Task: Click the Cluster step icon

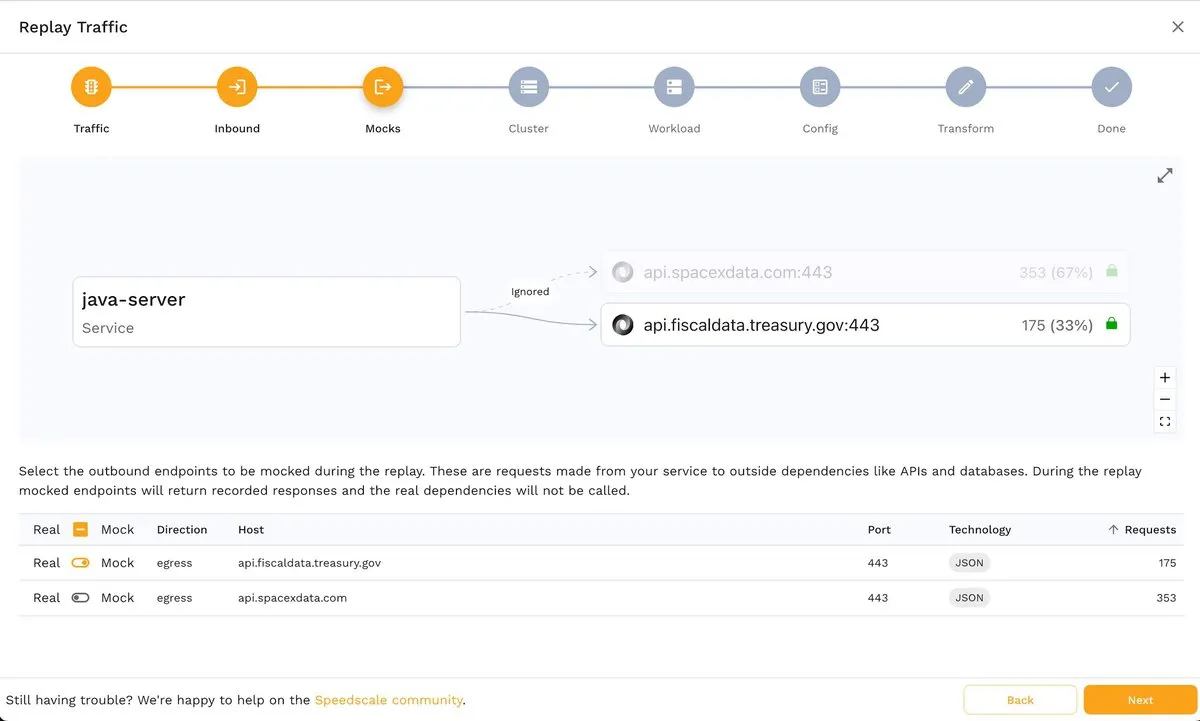Action: pos(528,87)
